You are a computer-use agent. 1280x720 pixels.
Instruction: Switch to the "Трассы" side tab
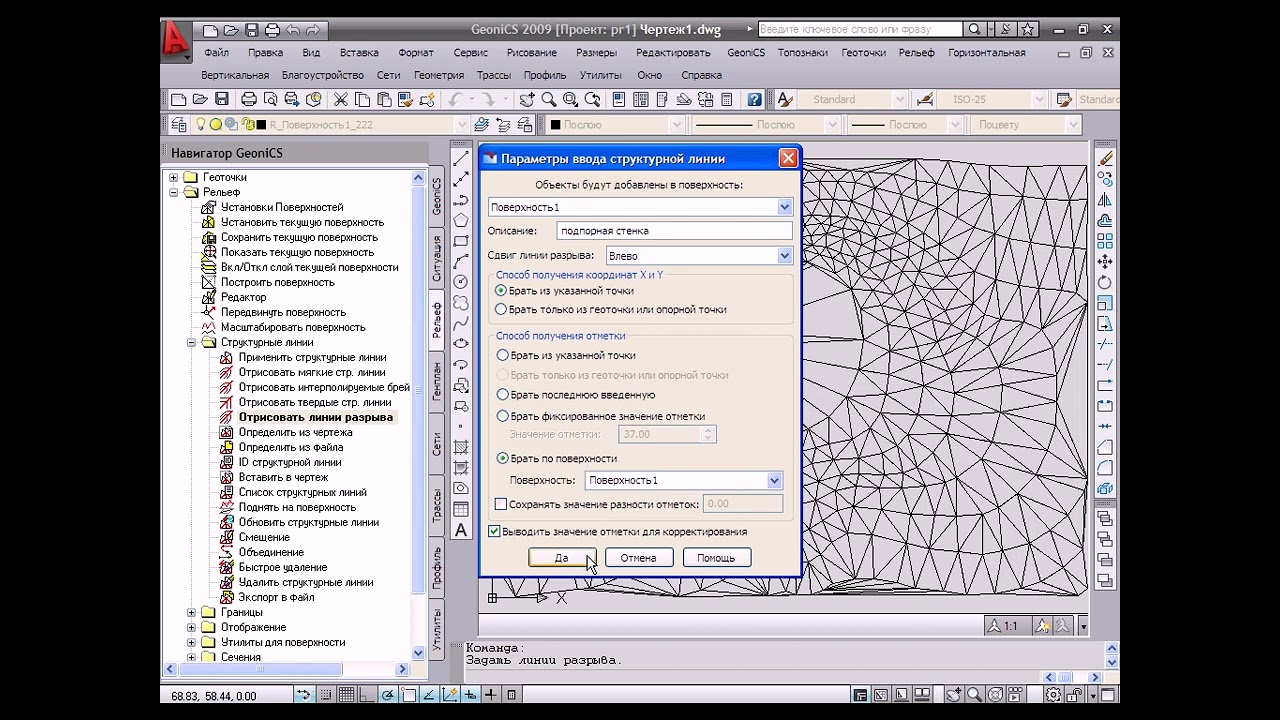(437, 505)
